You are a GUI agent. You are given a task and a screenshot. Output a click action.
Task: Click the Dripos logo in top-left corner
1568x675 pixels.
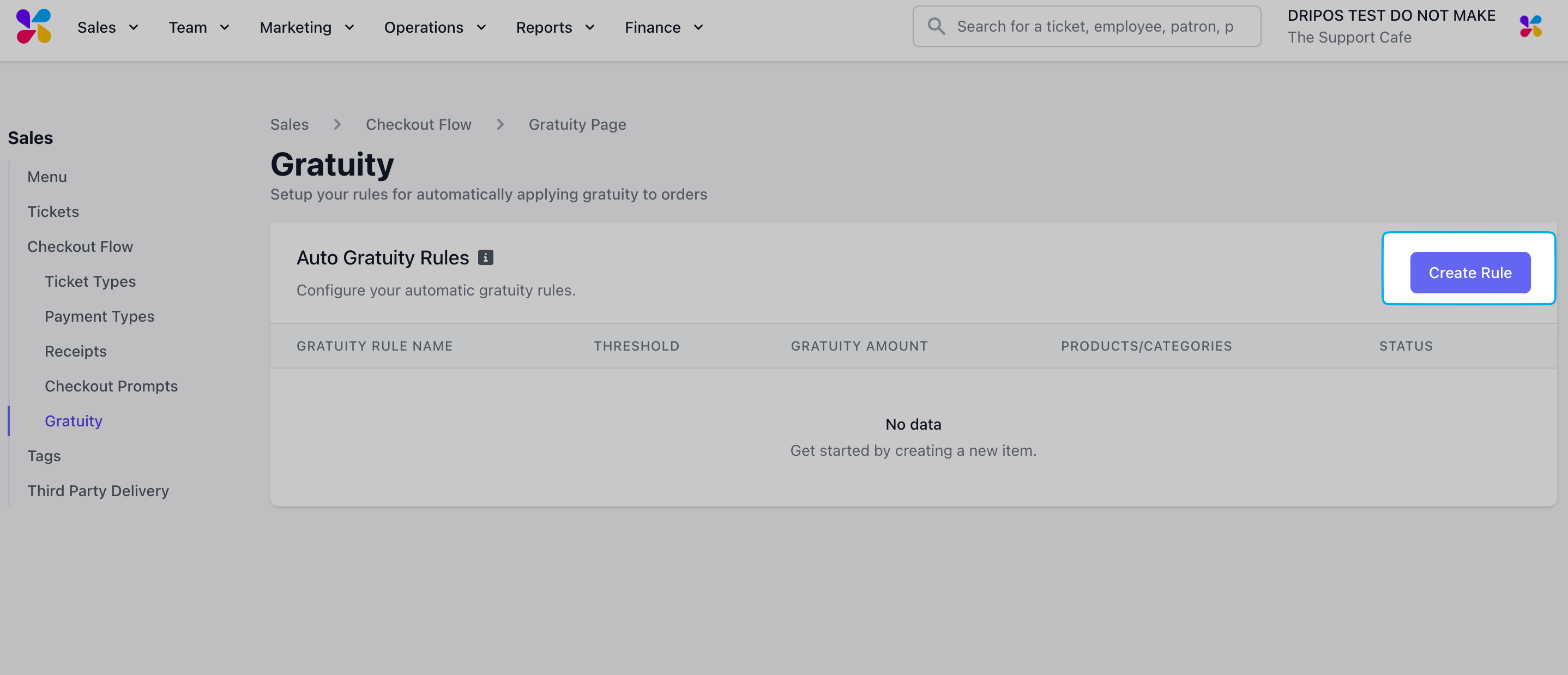pos(33,27)
